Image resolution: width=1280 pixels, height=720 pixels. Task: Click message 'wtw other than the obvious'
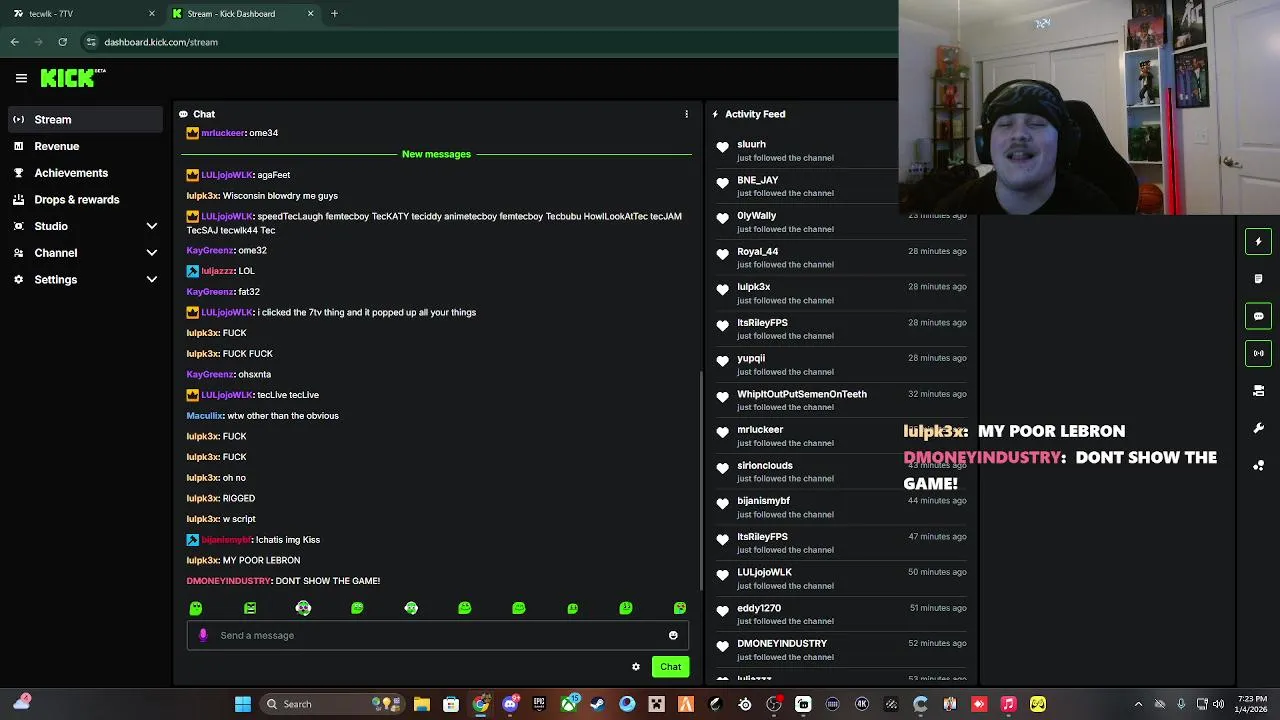pyautogui.click(x=283, y=416)
